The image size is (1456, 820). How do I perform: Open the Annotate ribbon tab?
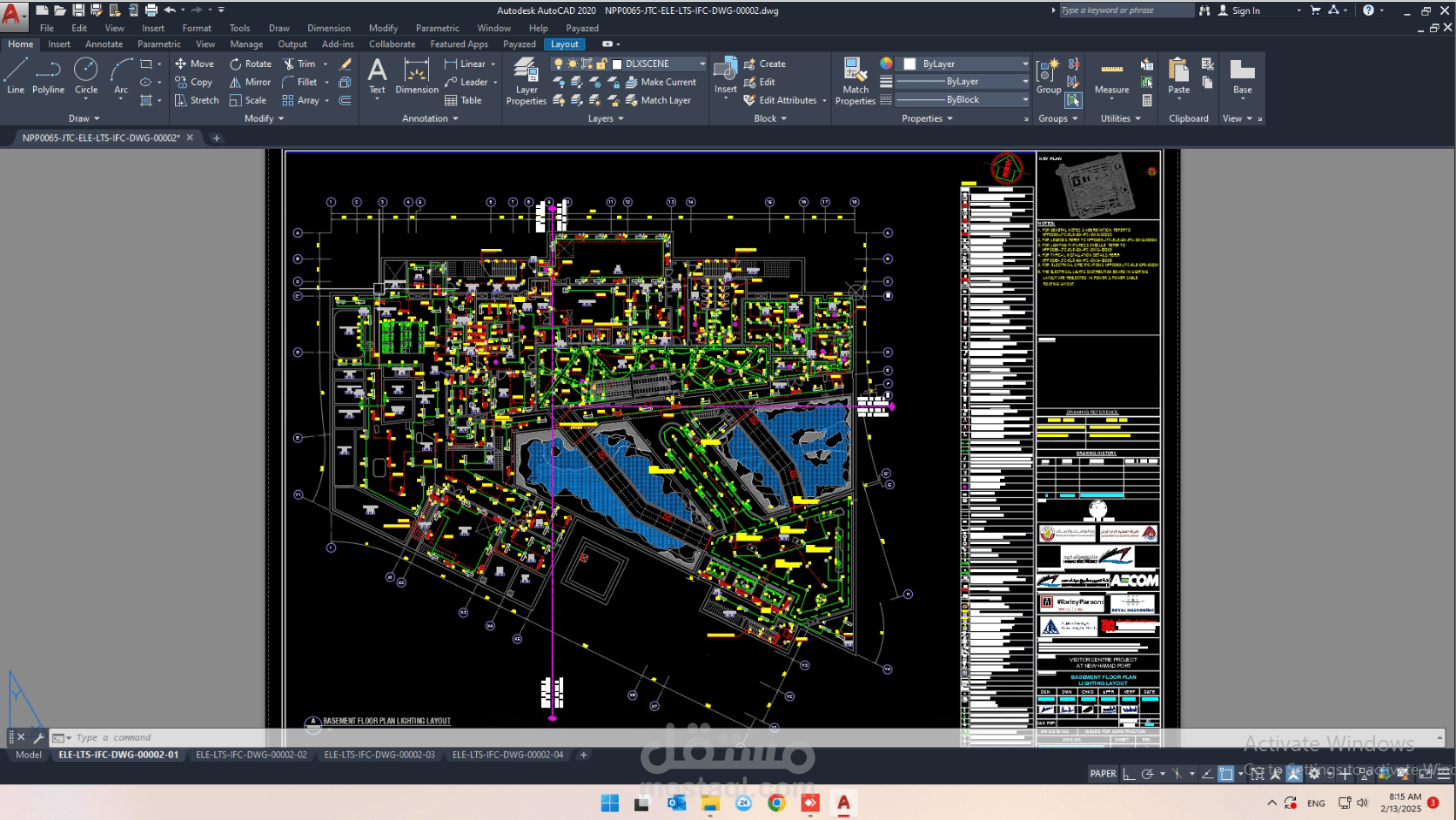(x=104, y=44)
